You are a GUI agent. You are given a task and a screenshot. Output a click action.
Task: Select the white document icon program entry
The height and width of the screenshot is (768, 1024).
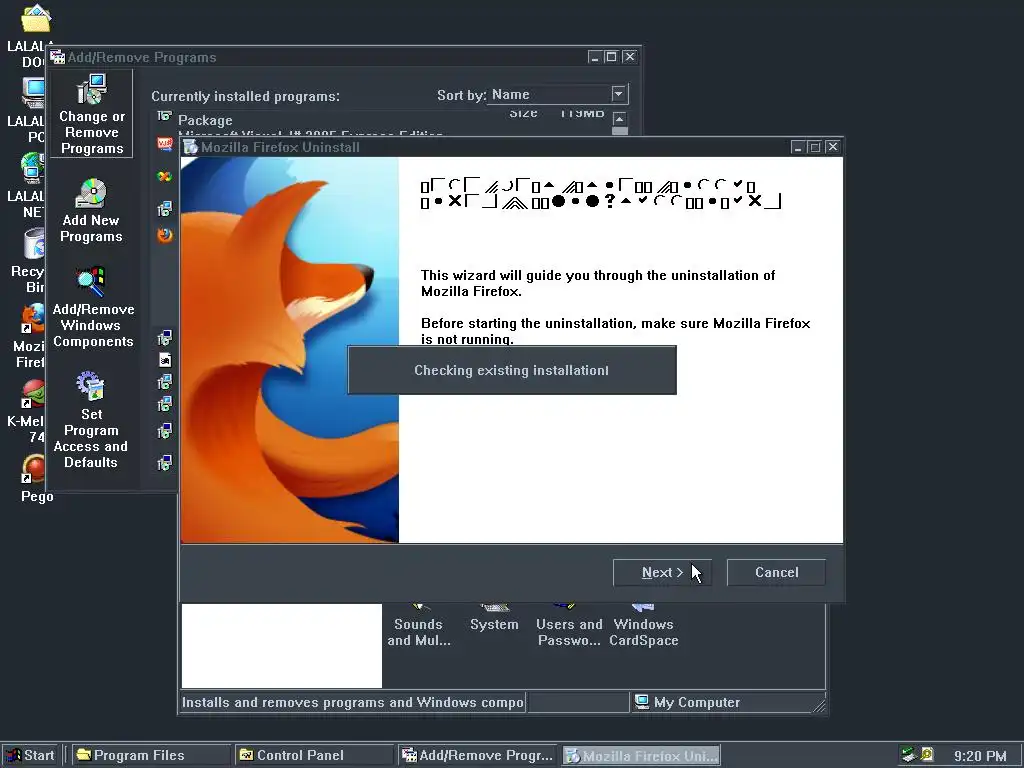[165, 360]
